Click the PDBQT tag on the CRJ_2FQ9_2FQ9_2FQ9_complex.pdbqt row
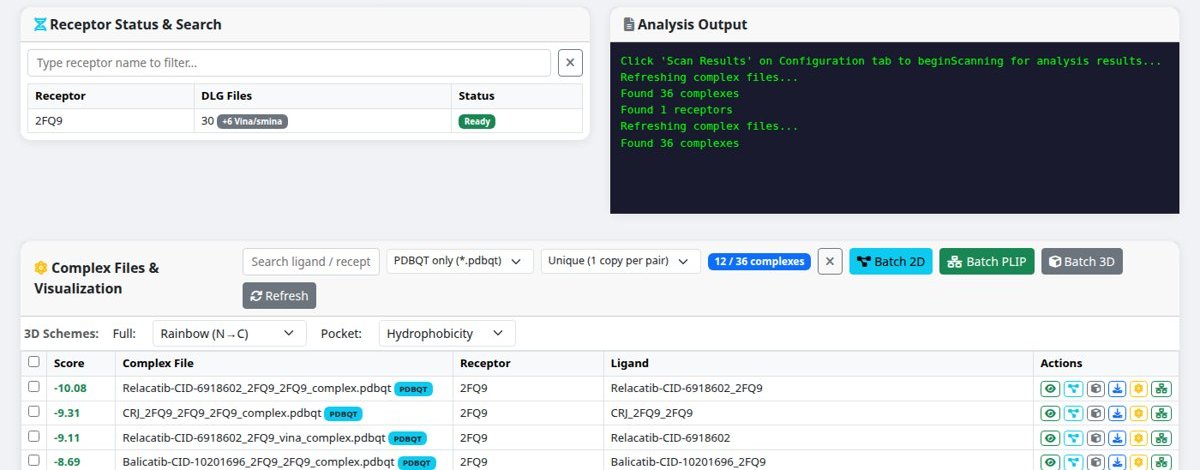This screenshot has height=470, width=1200. (344, 413)
